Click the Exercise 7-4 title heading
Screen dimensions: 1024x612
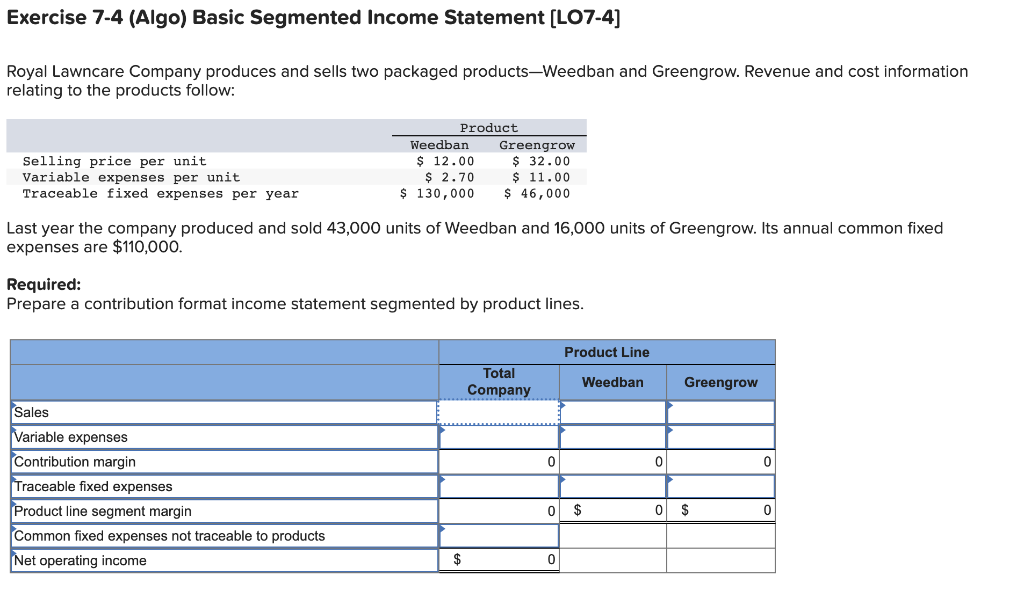313,18
